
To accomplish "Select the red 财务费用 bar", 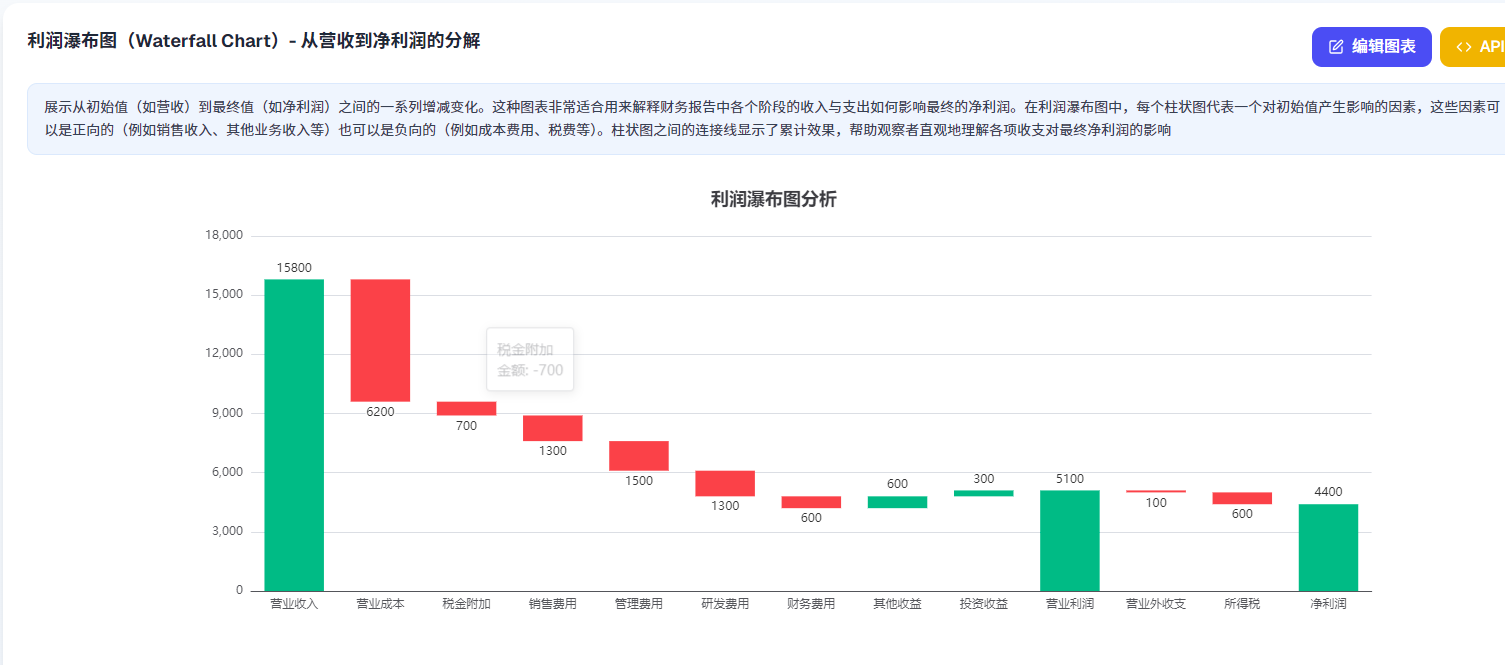I will (811, 502).
